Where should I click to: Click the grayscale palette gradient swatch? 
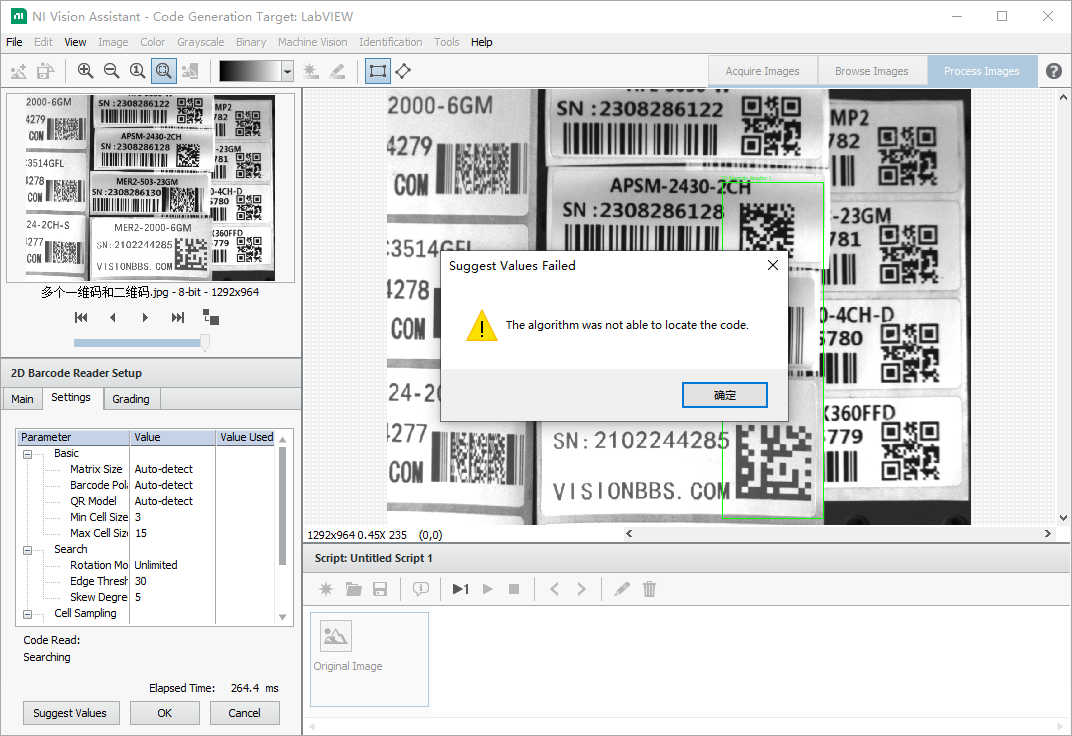[250, 71]
